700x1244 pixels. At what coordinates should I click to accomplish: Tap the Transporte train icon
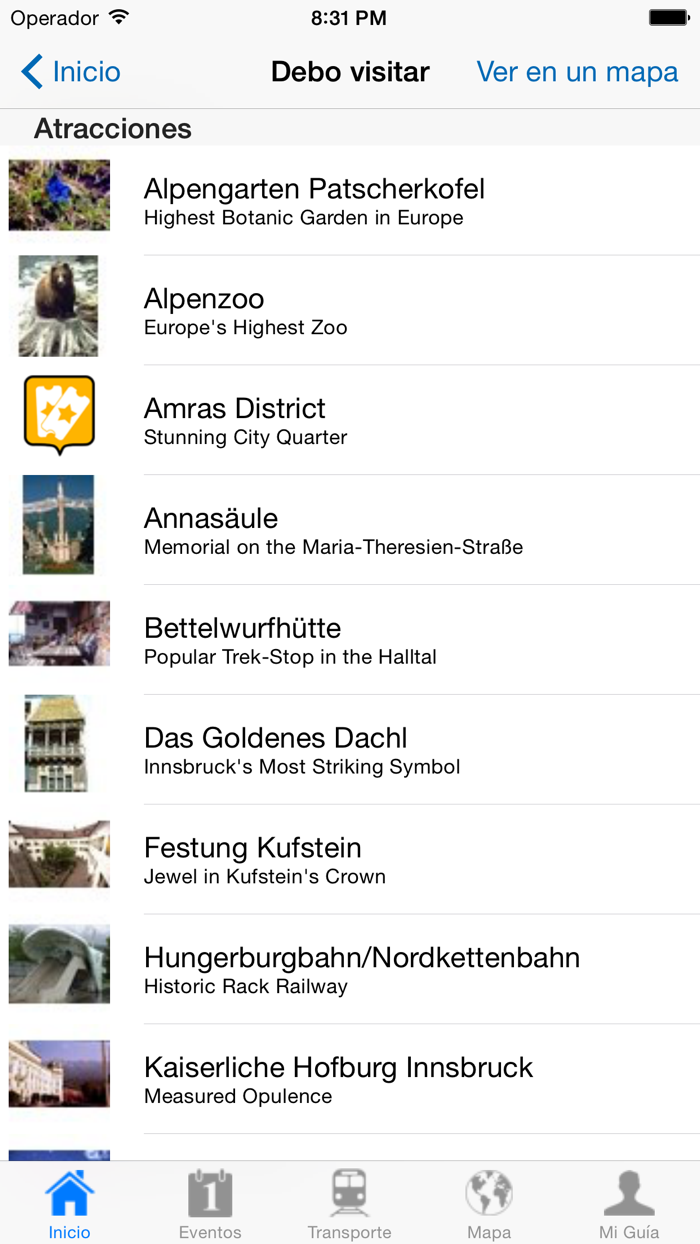(349, 1190)
